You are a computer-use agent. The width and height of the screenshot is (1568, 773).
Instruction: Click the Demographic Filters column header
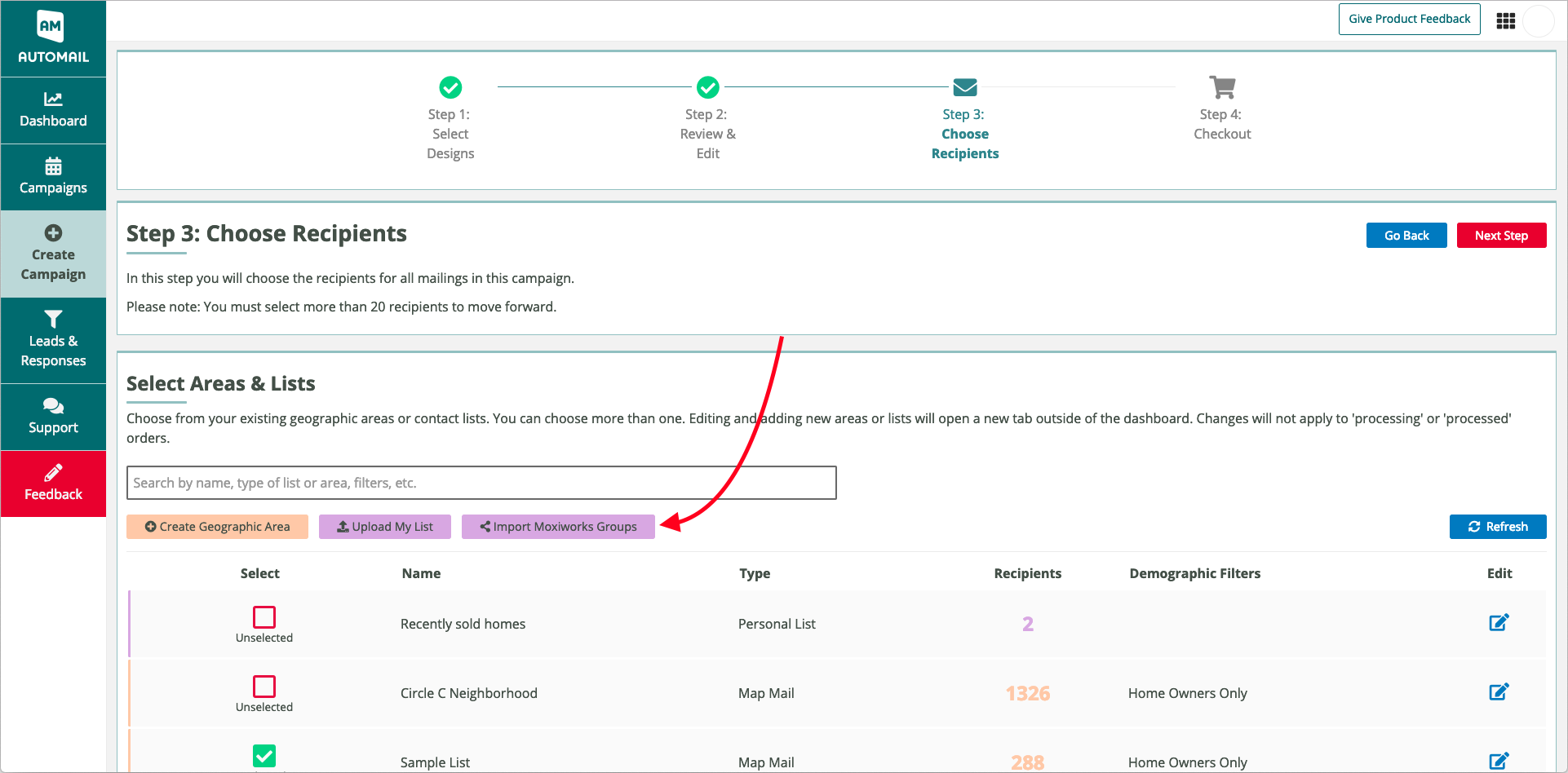[x=1194, y=573]
